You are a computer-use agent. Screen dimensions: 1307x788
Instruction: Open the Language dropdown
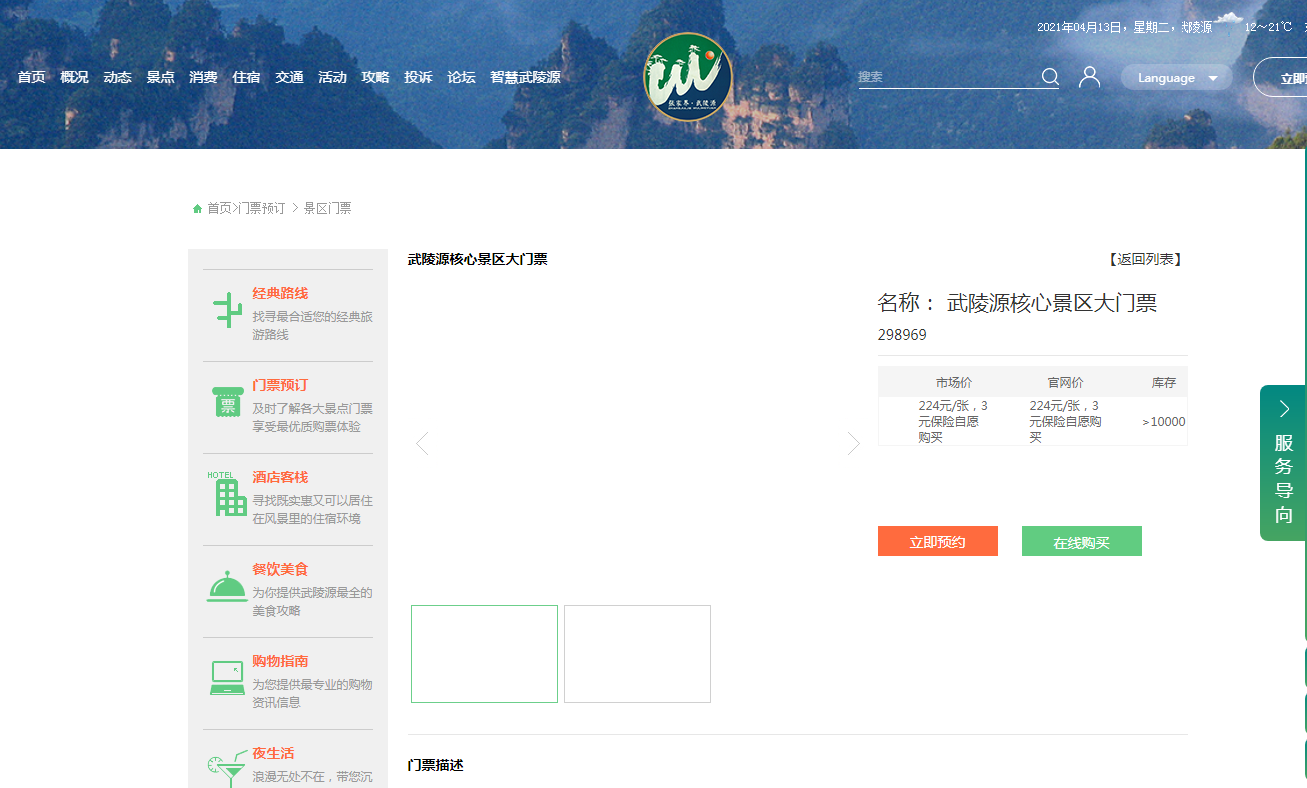pos(1176,78)
